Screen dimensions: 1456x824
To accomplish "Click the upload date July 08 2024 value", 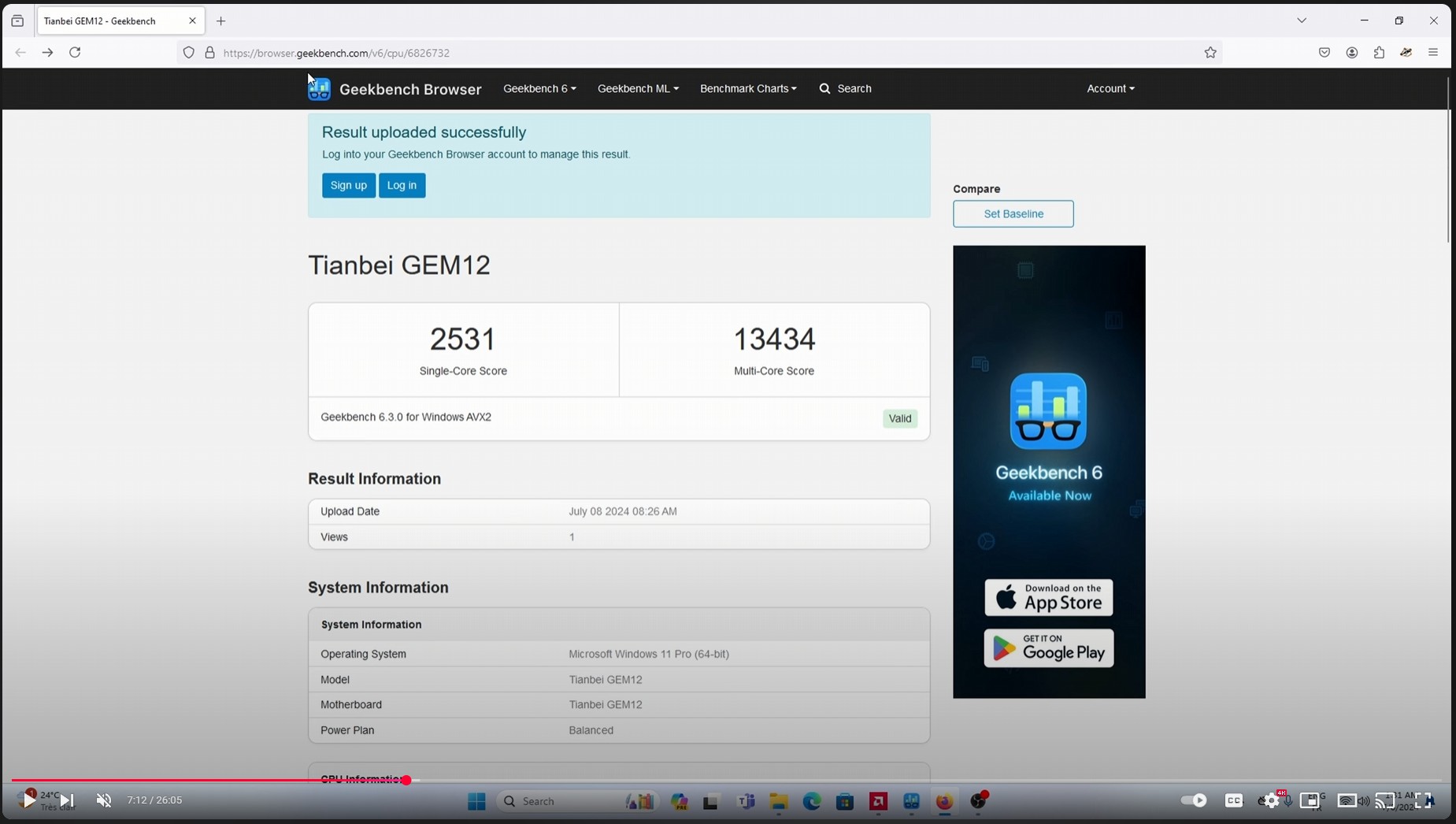I will tap(623, 512).
